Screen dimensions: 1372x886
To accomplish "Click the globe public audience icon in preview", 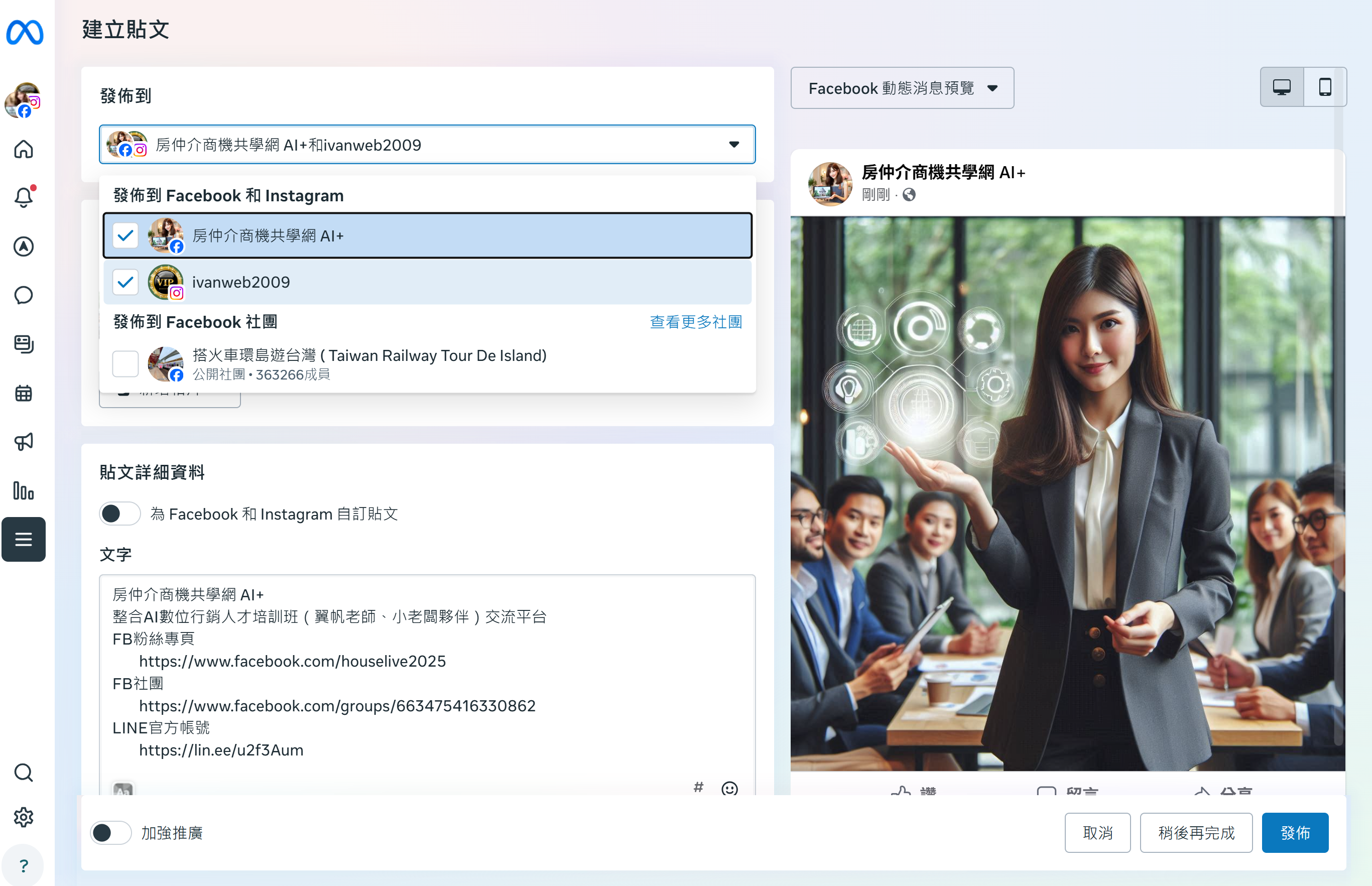I will (x=909, y=195).
